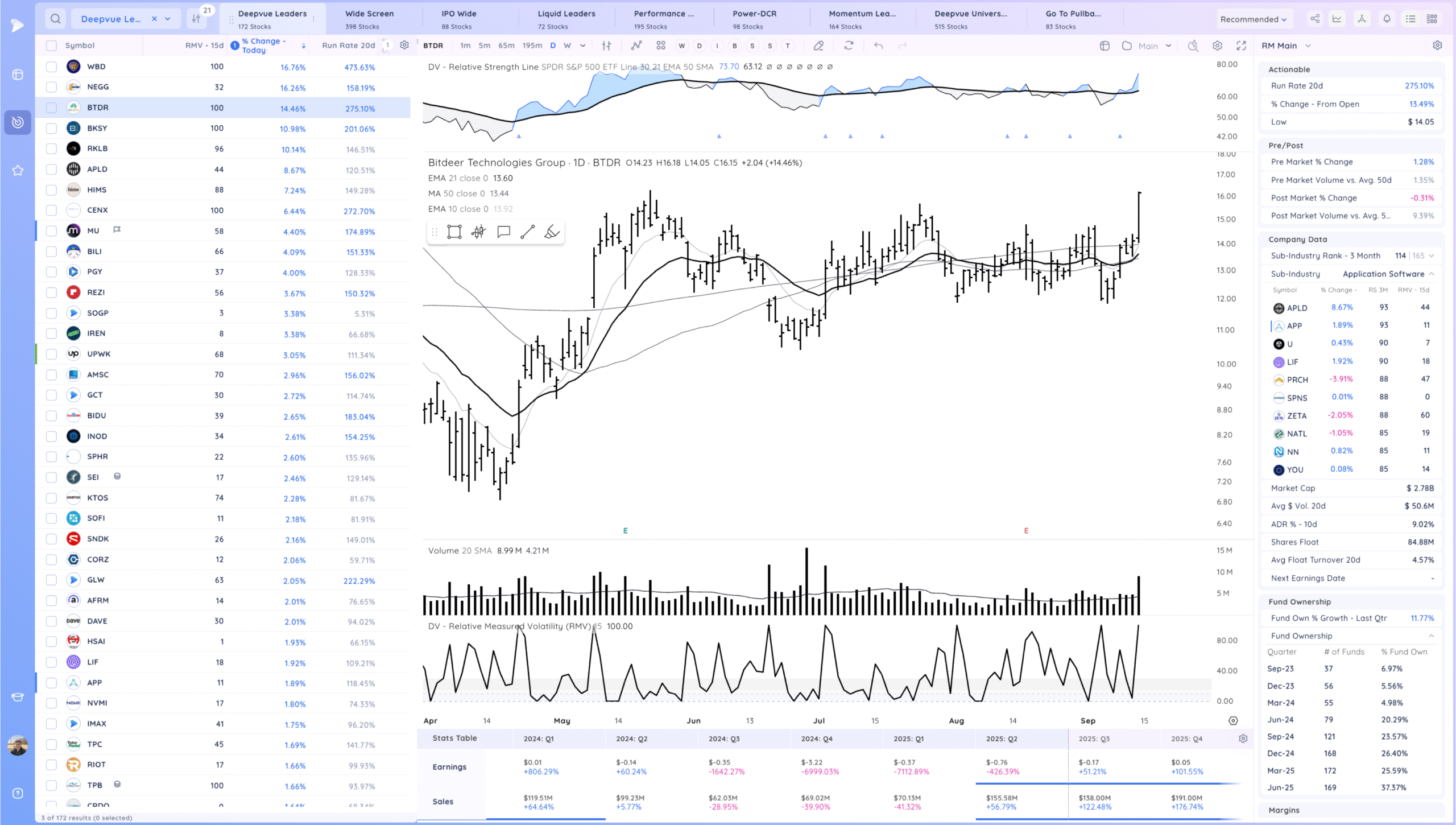Expand Sub-Industry Rank 3 Month chevron
The image size is (1456, 825).
(x=1431, y=255)
